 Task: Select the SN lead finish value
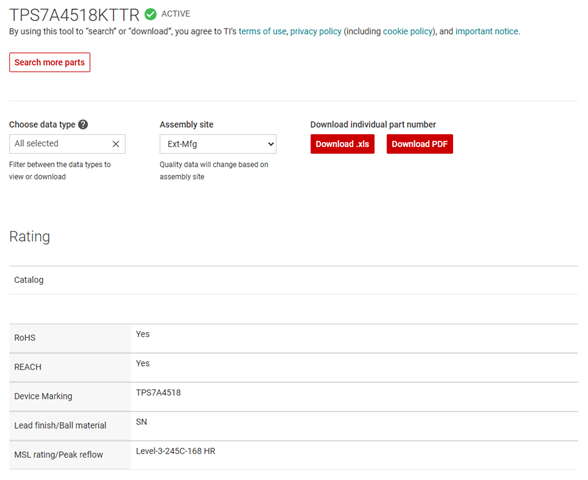coord(141,422)
